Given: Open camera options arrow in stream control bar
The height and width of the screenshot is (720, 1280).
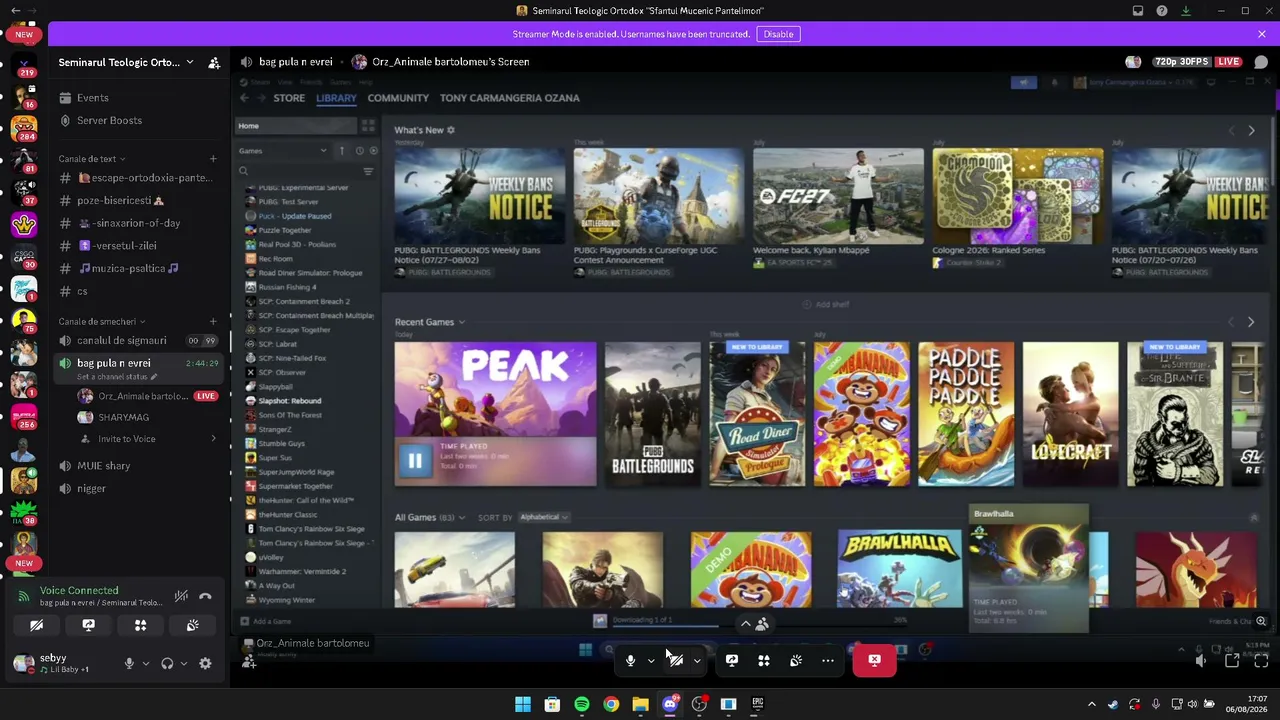Looking at the screenshot, I should coord(697,661).
